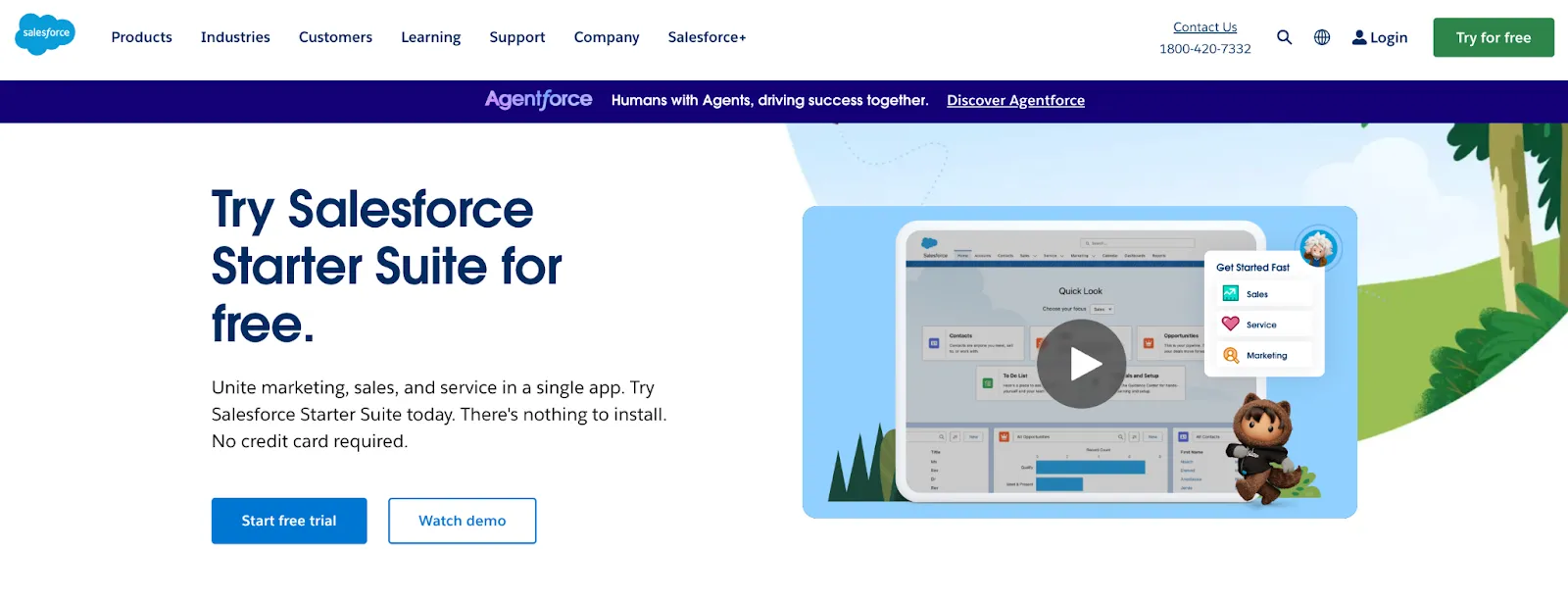
Task: Open the Company menu
Action: click(x=607, y=37)
